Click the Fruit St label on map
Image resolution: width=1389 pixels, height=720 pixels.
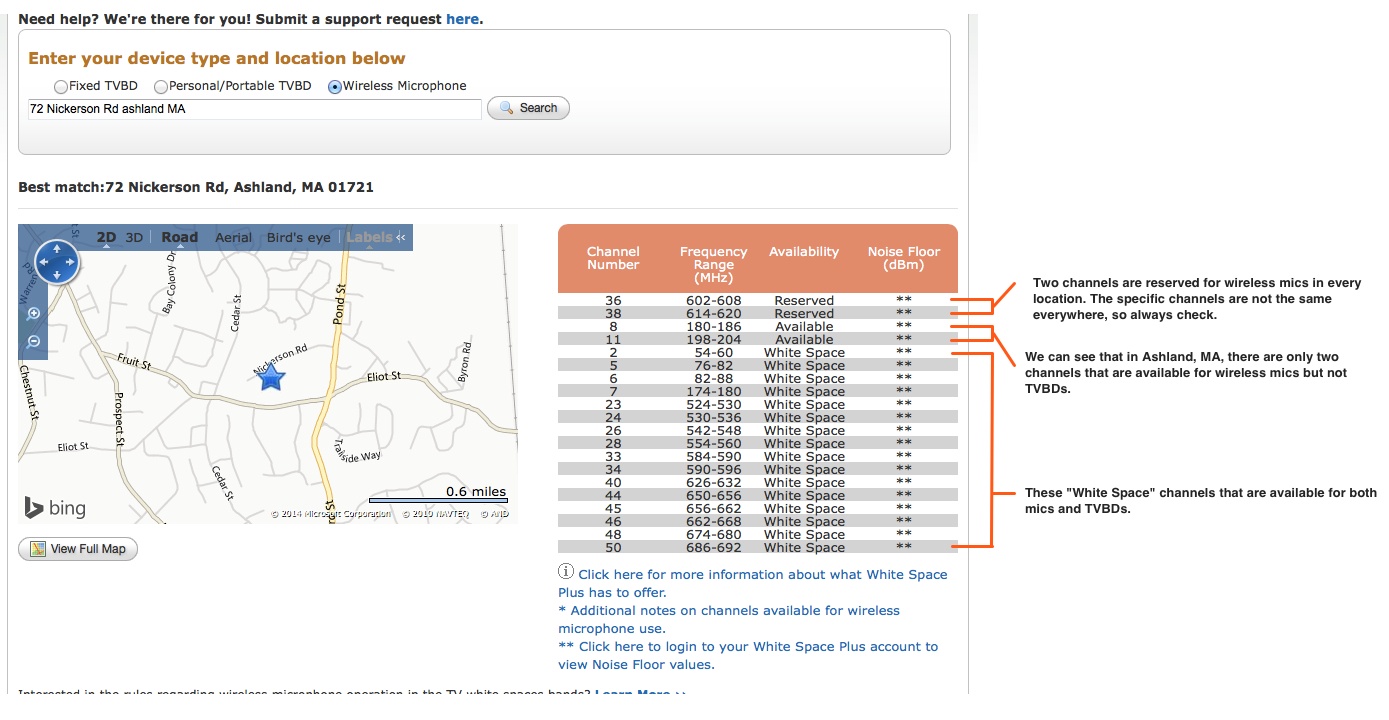click(x=133, y=364)
